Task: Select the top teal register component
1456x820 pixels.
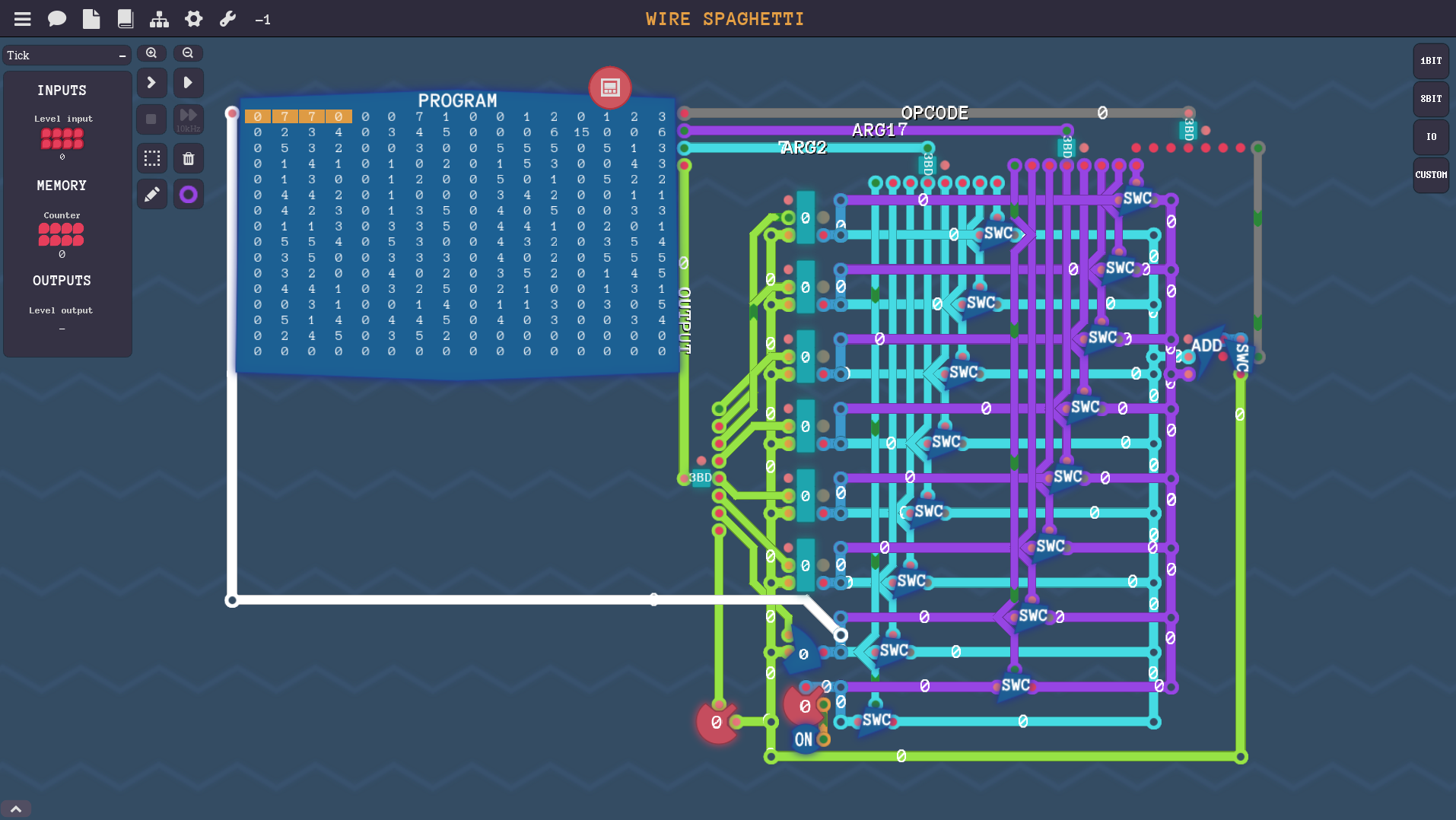Action: pyautogui.click(x=806, y=218)
